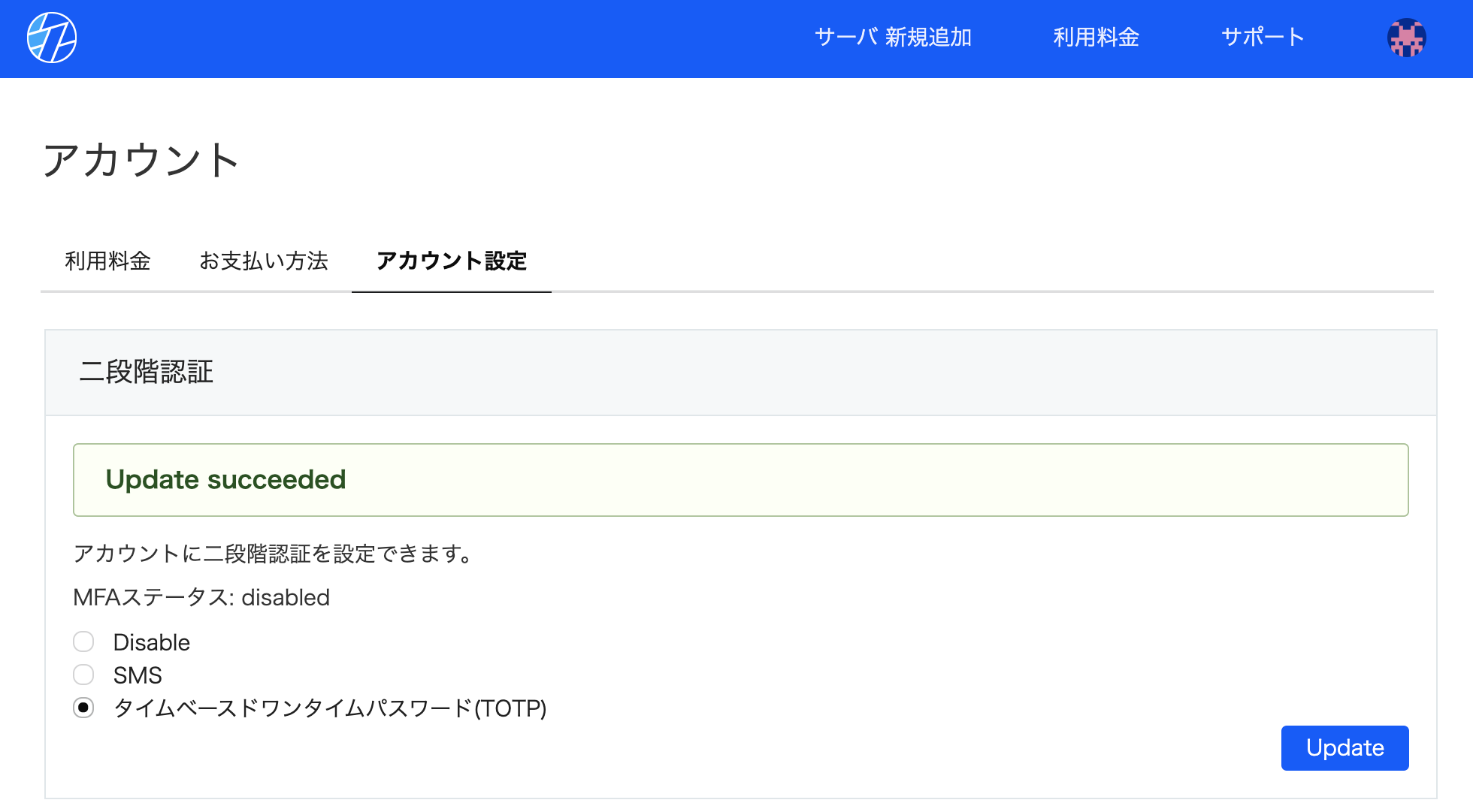Switch to the お支払い方法 tab
Image resolution: width=1473 pixels, height=812 pixels.
[263, 261]
